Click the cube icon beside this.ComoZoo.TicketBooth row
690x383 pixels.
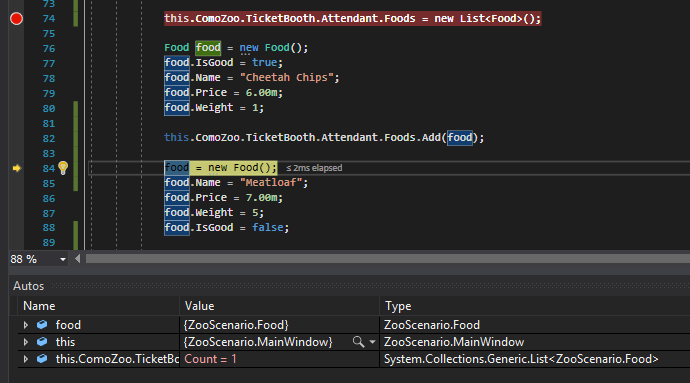tap(42, 359)
